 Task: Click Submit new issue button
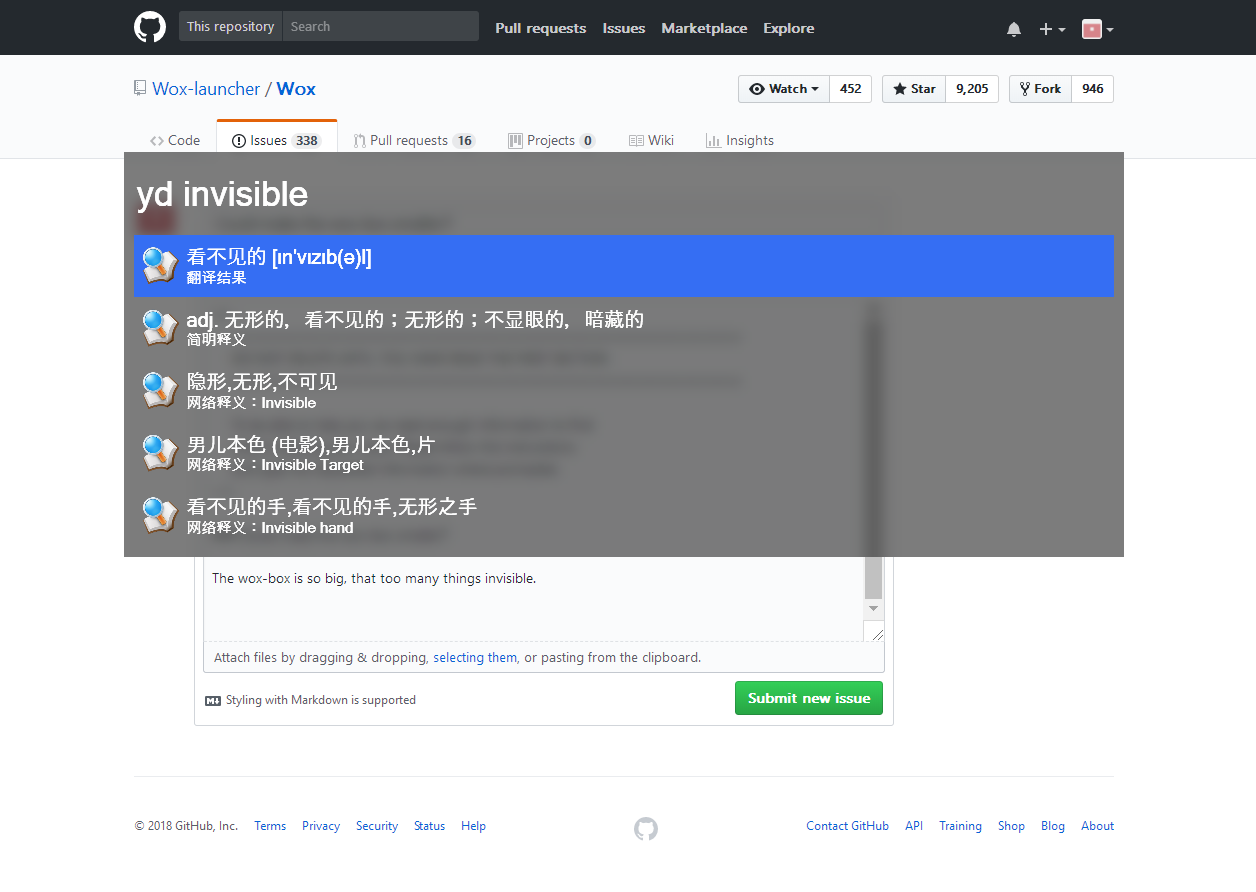point(809,698)
